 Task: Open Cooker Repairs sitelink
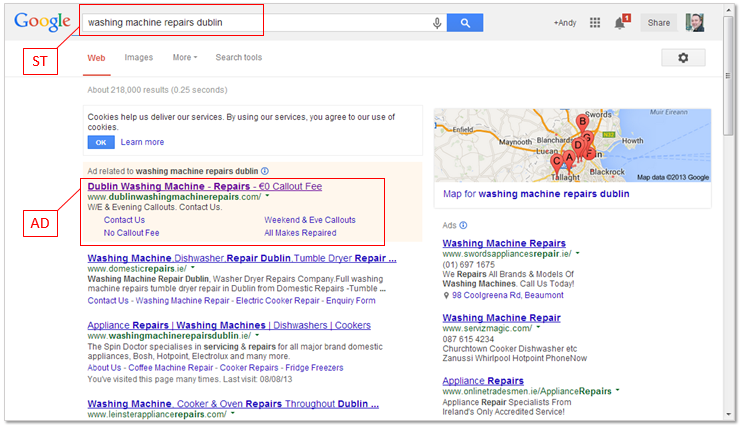249,367
